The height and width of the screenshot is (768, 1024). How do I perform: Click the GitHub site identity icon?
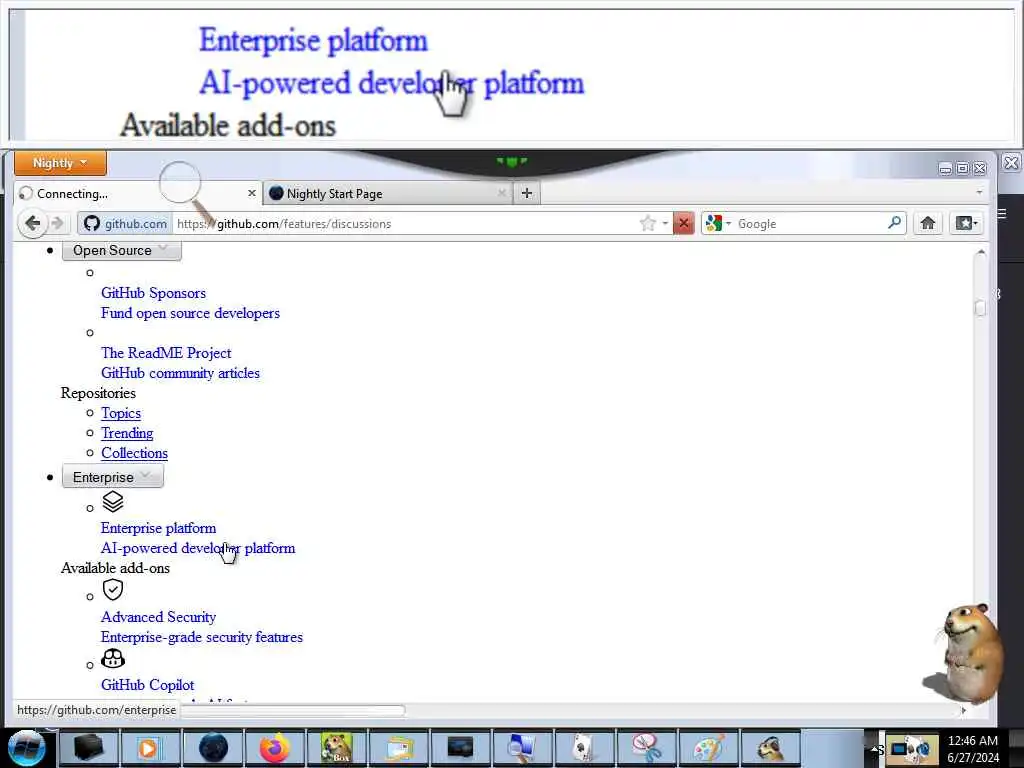[x=92, y=223]
